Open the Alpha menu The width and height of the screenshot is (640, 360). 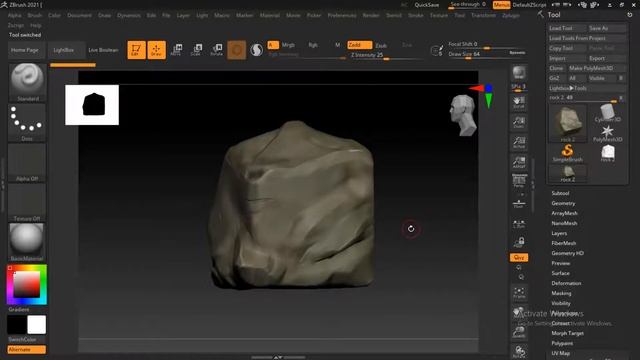[15, 15]
